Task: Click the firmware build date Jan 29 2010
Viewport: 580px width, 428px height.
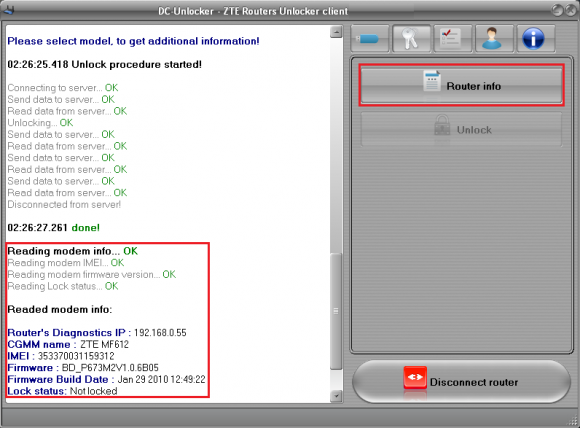Action: (161, 380)
